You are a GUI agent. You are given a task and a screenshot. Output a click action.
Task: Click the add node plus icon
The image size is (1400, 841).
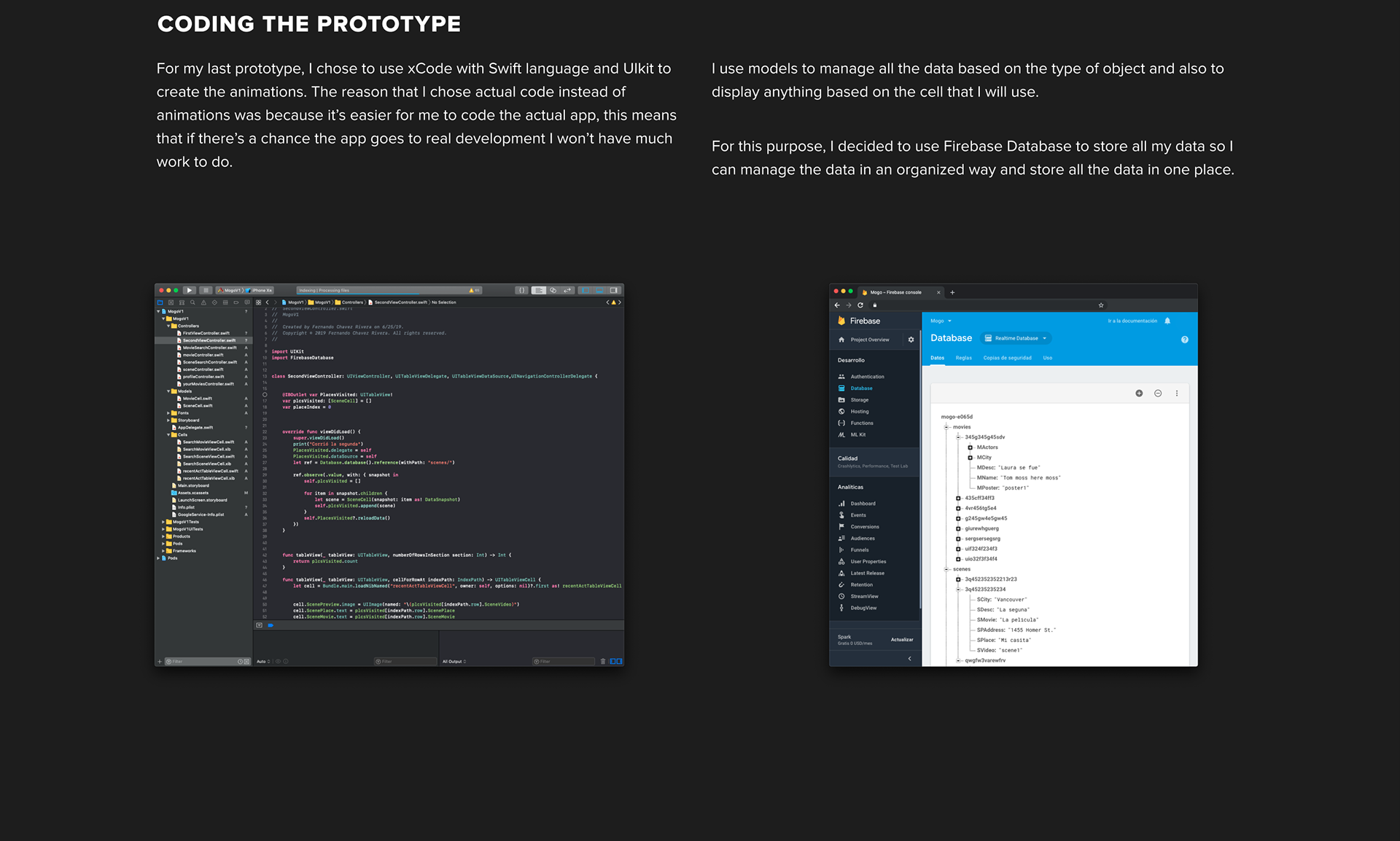click(1139, 394)
